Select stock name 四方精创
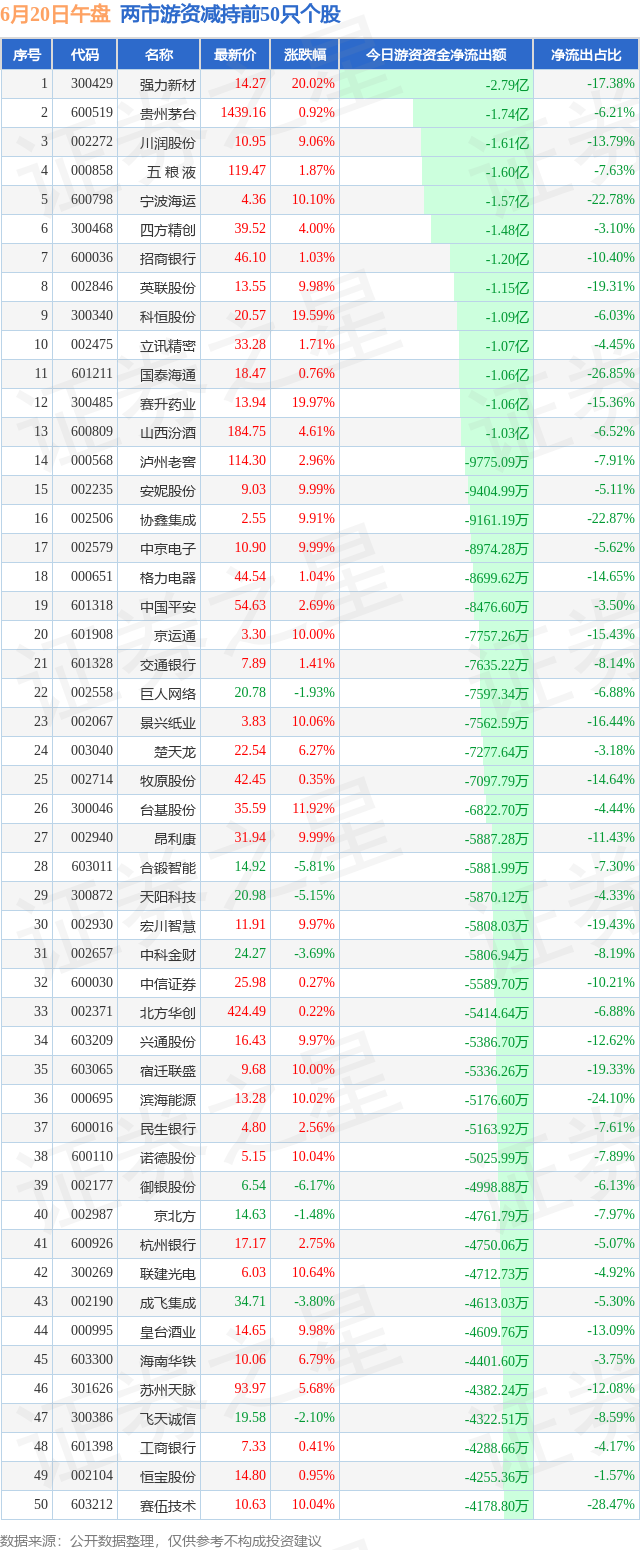 pos(168,229)
